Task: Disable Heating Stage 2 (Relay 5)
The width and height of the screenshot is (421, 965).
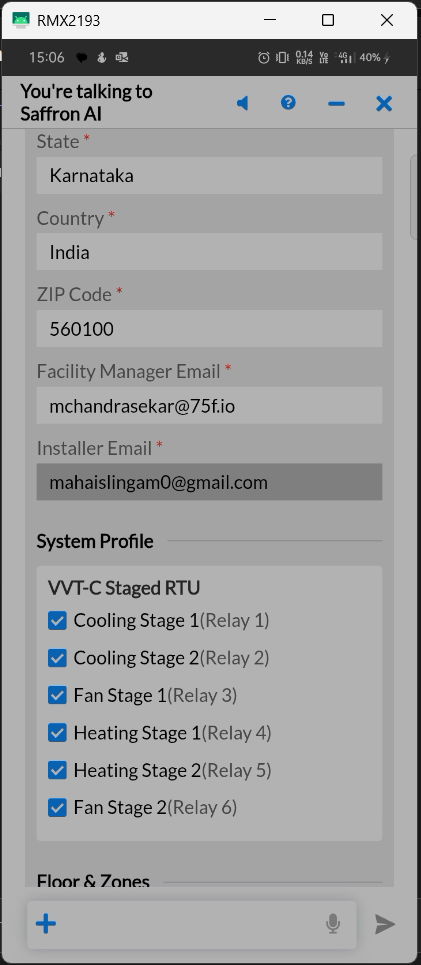Action: 57,771
